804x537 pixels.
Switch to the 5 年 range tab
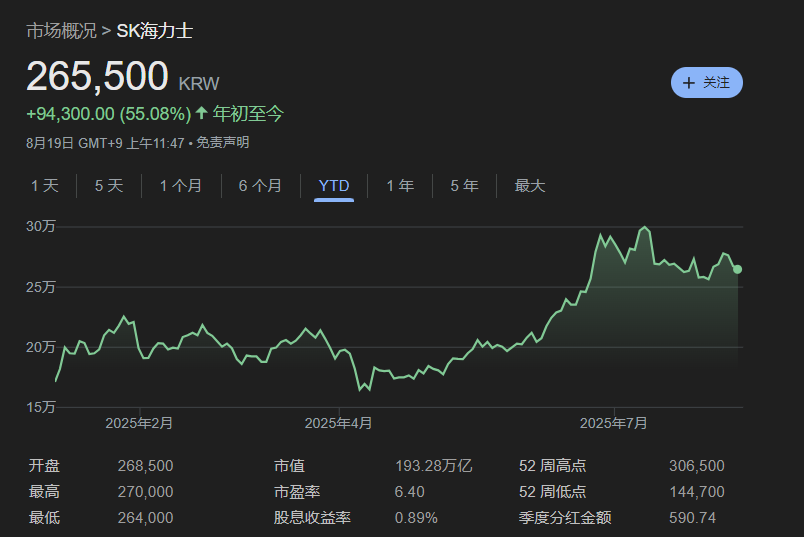(465, 186)
